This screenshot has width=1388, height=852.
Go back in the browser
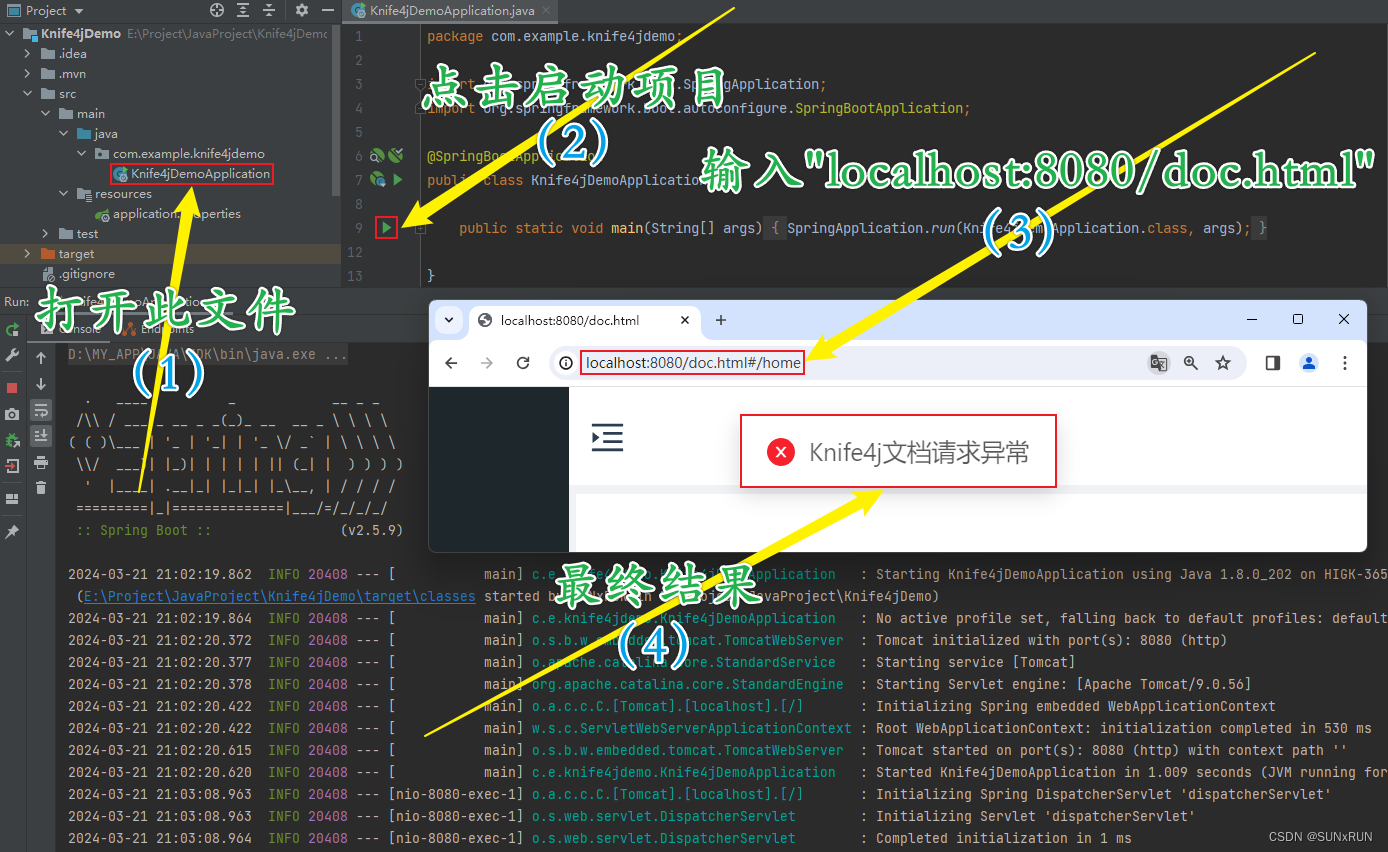click(x=451, y=363)
